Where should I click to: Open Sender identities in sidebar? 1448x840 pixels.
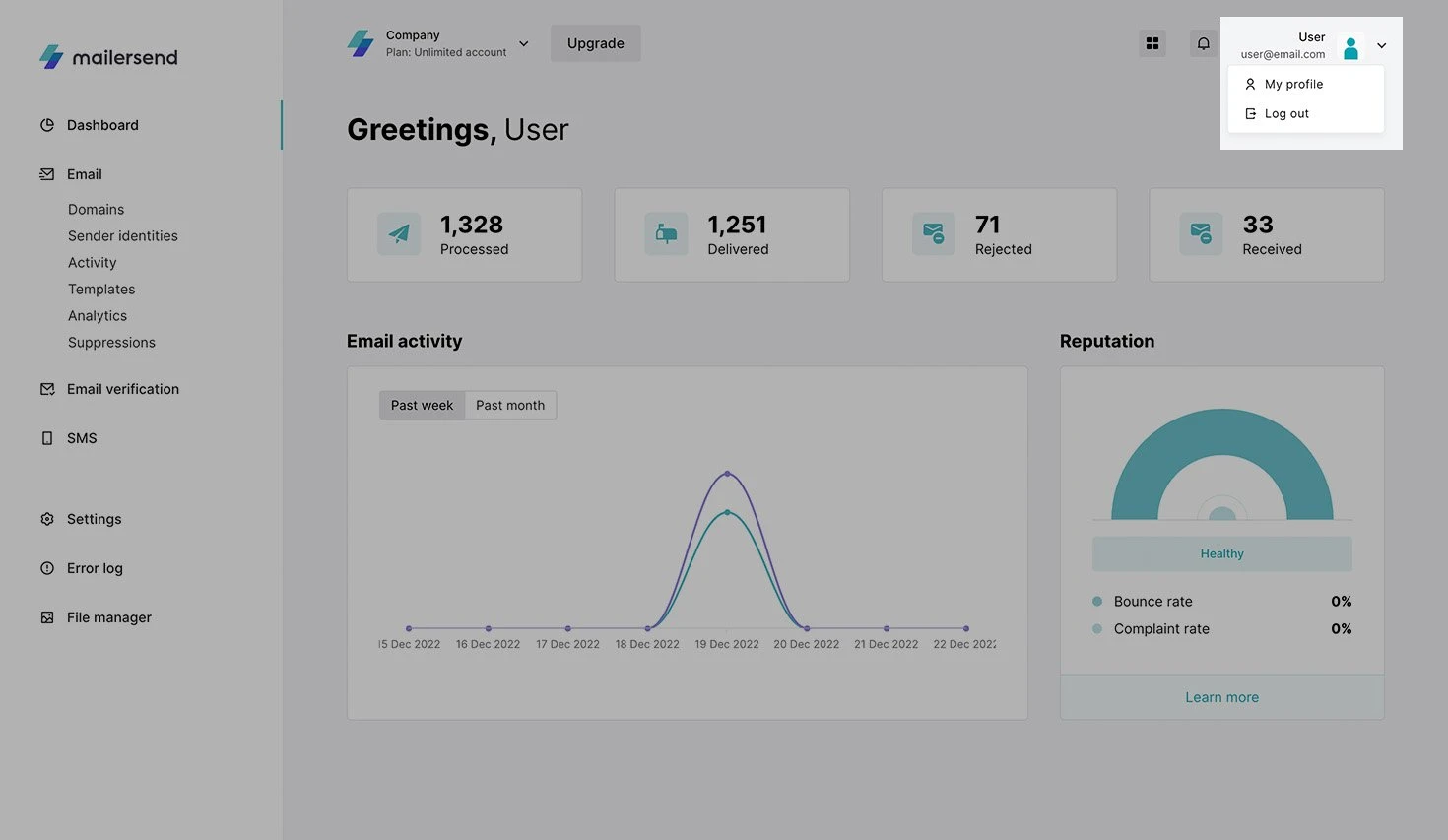[x=123, y=236]
